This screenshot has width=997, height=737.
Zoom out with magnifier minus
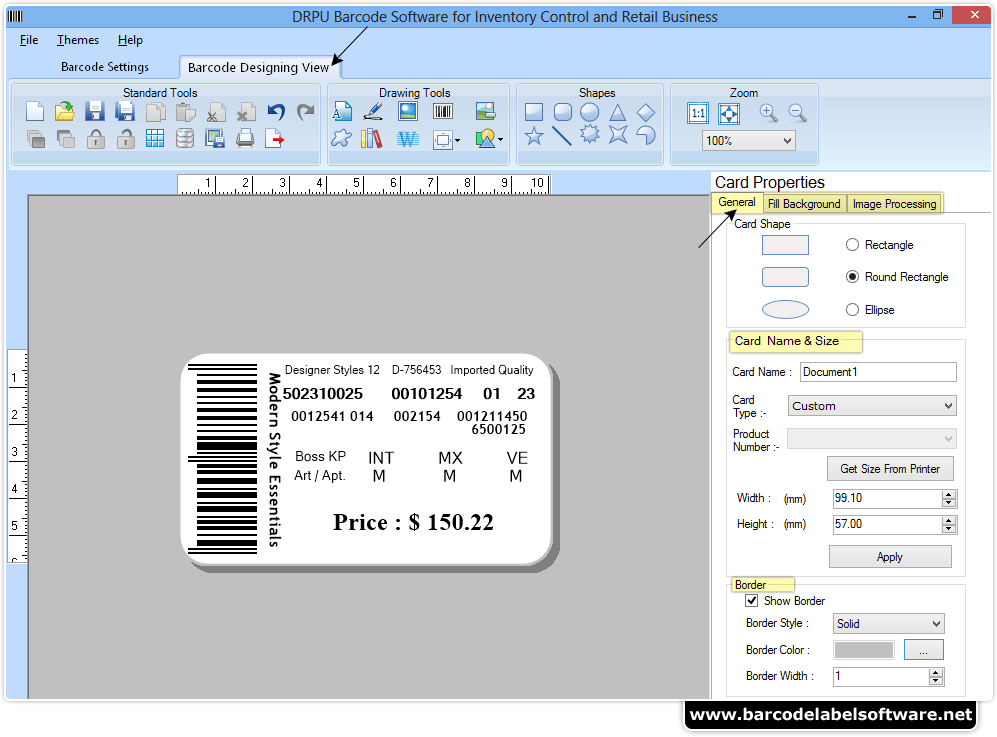pos(797,113)
